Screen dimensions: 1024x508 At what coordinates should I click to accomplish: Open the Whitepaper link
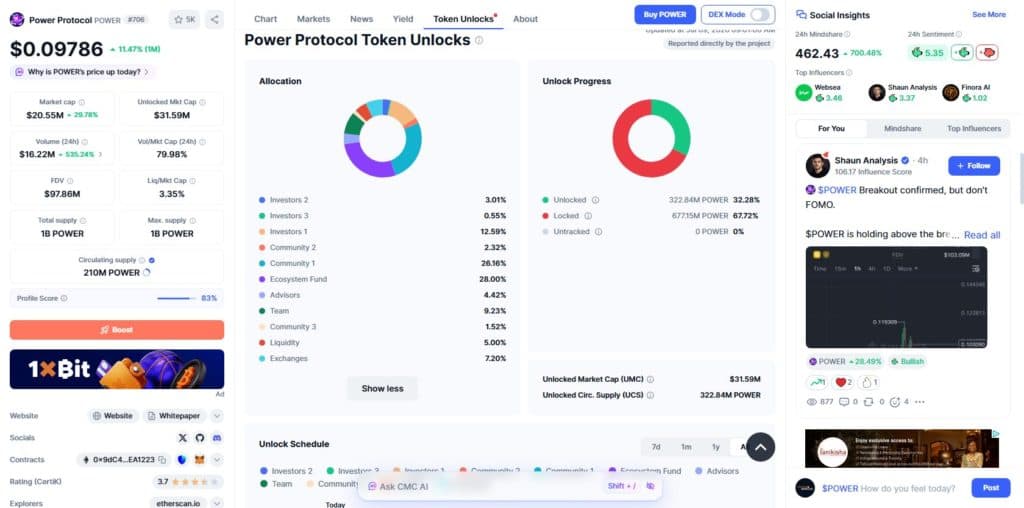[174, 416]
